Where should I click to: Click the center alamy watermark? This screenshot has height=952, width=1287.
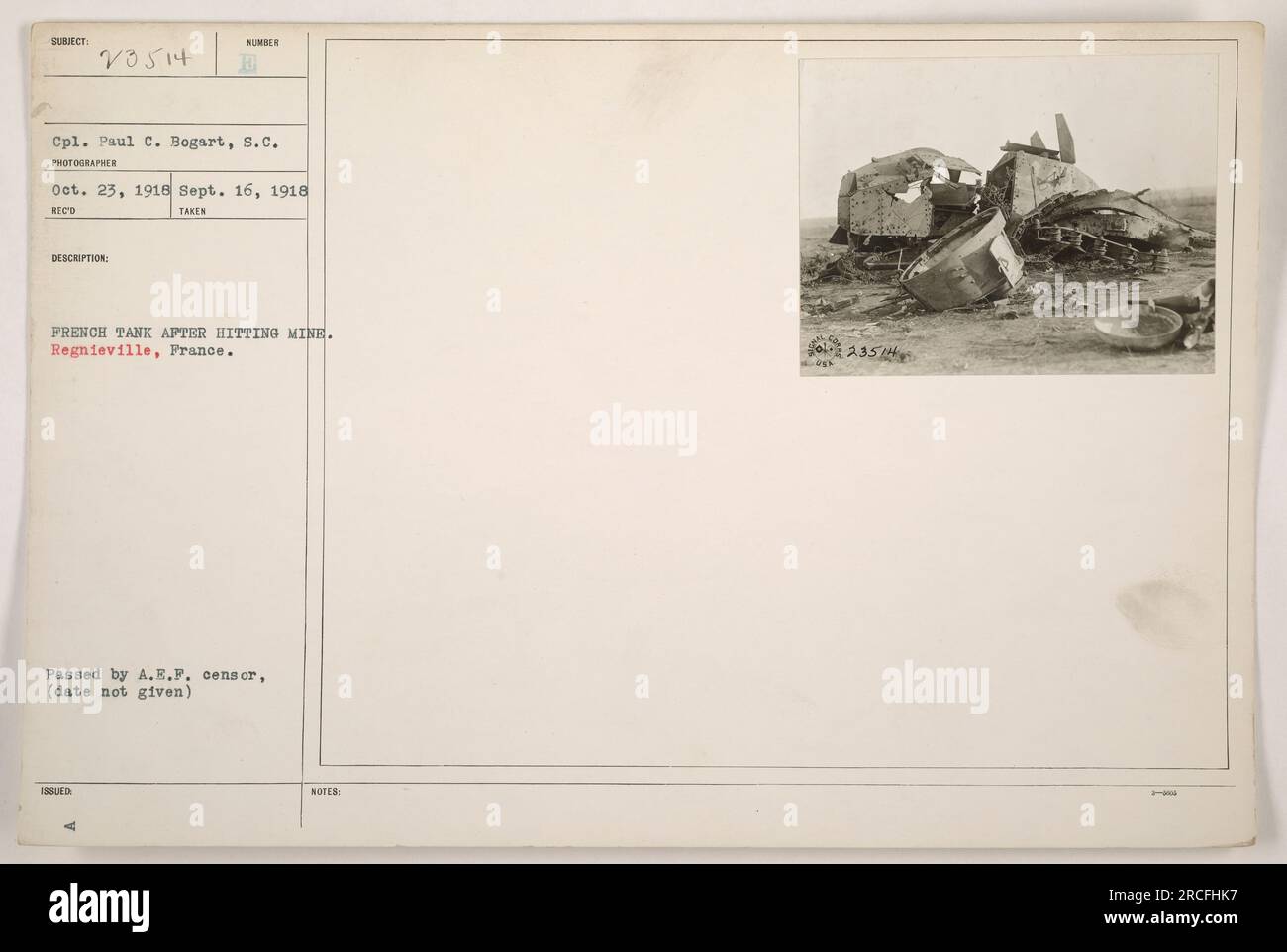643,429
